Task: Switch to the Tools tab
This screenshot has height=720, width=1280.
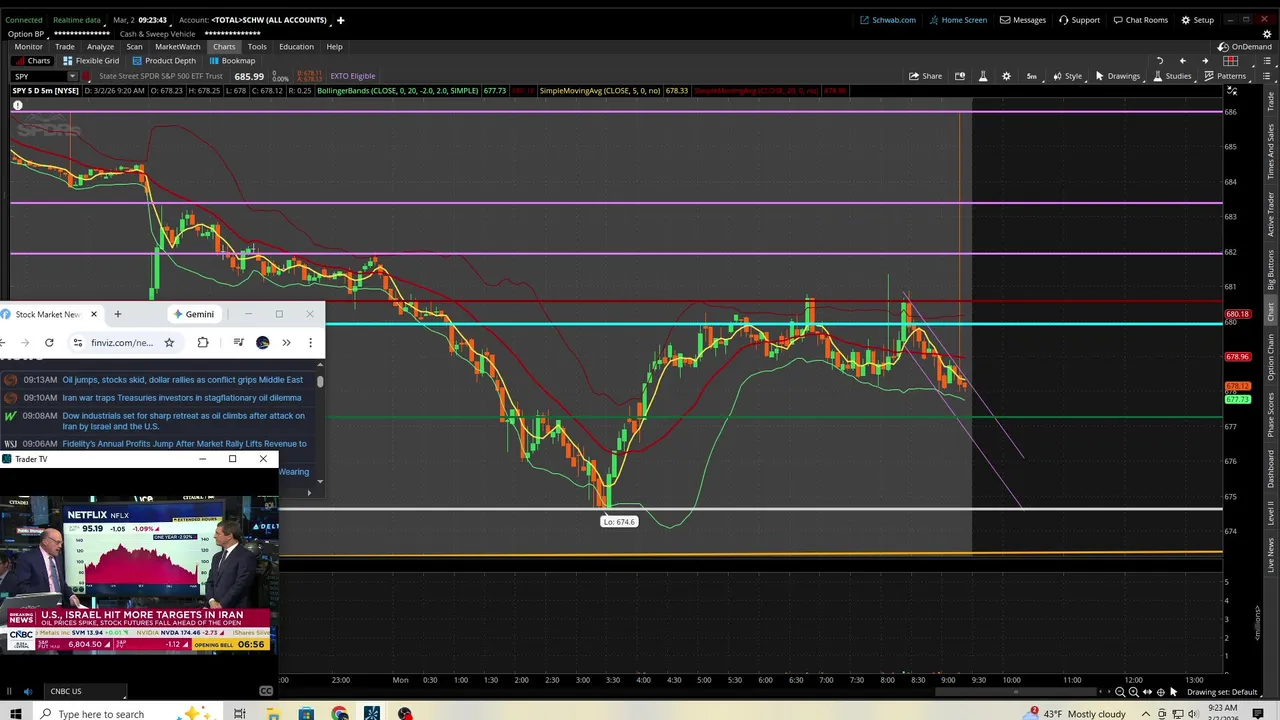Action: point(257,47)
